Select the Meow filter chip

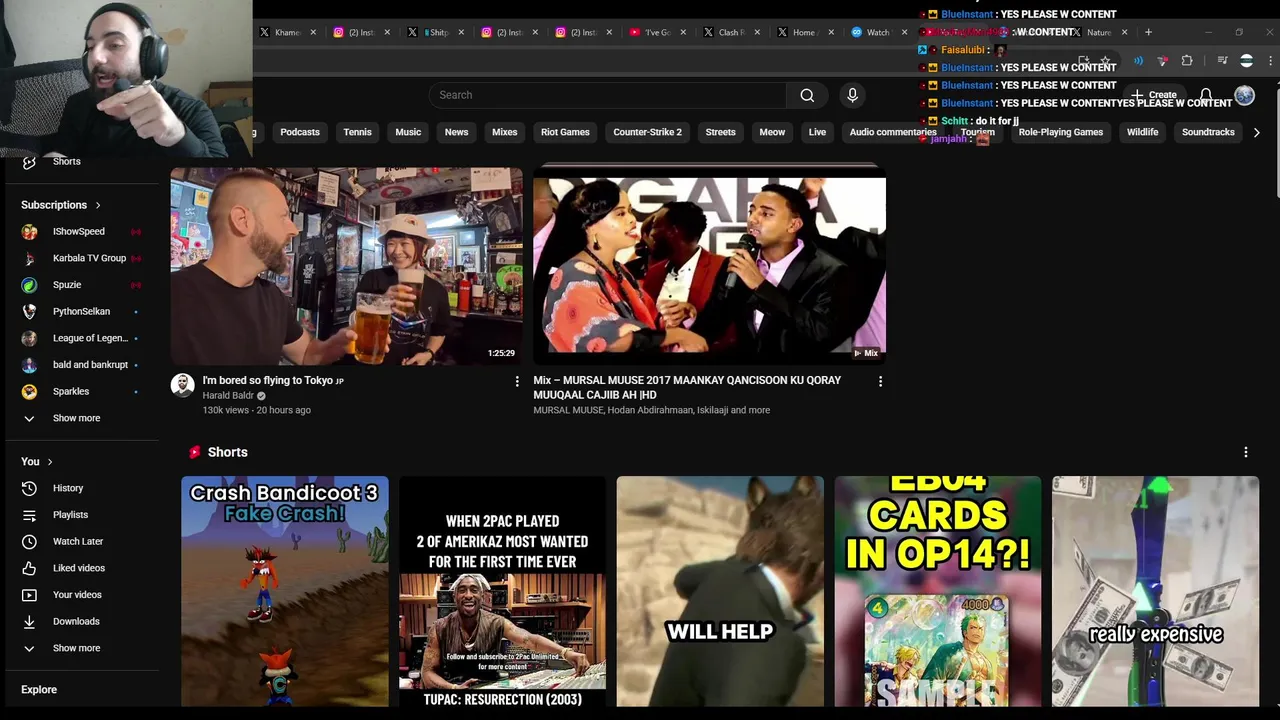point(772,132)
